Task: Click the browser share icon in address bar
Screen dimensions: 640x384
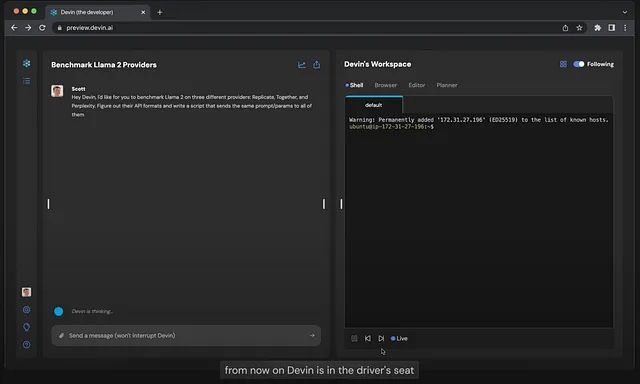Action: [565, 28]
